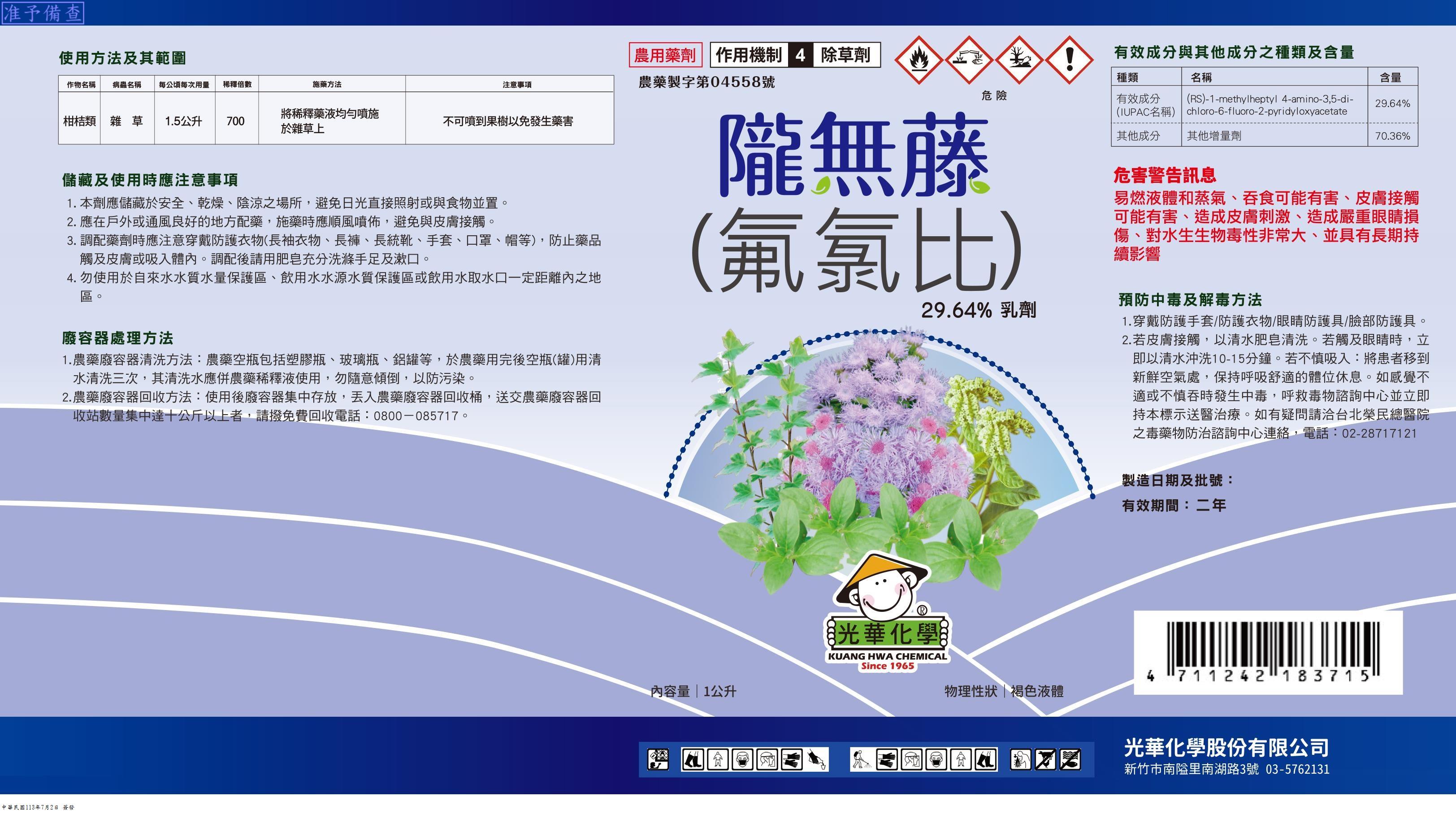Click the boots icon beside the wash-after-use icon
Screen dimensions: 1456x814
point(986,759)
